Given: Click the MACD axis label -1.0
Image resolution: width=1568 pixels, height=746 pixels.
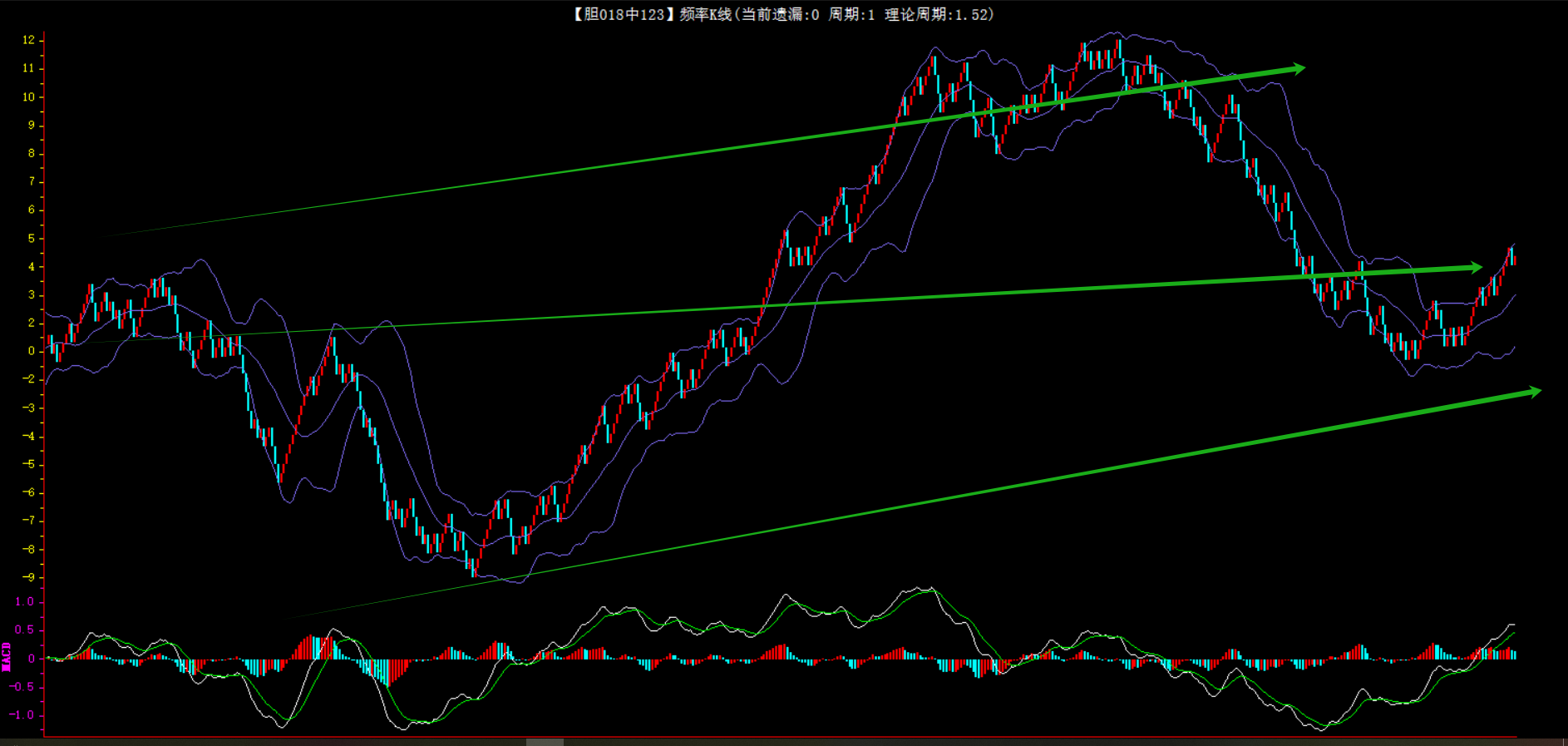Looking at the screenshot, I should tap(22, 714).
